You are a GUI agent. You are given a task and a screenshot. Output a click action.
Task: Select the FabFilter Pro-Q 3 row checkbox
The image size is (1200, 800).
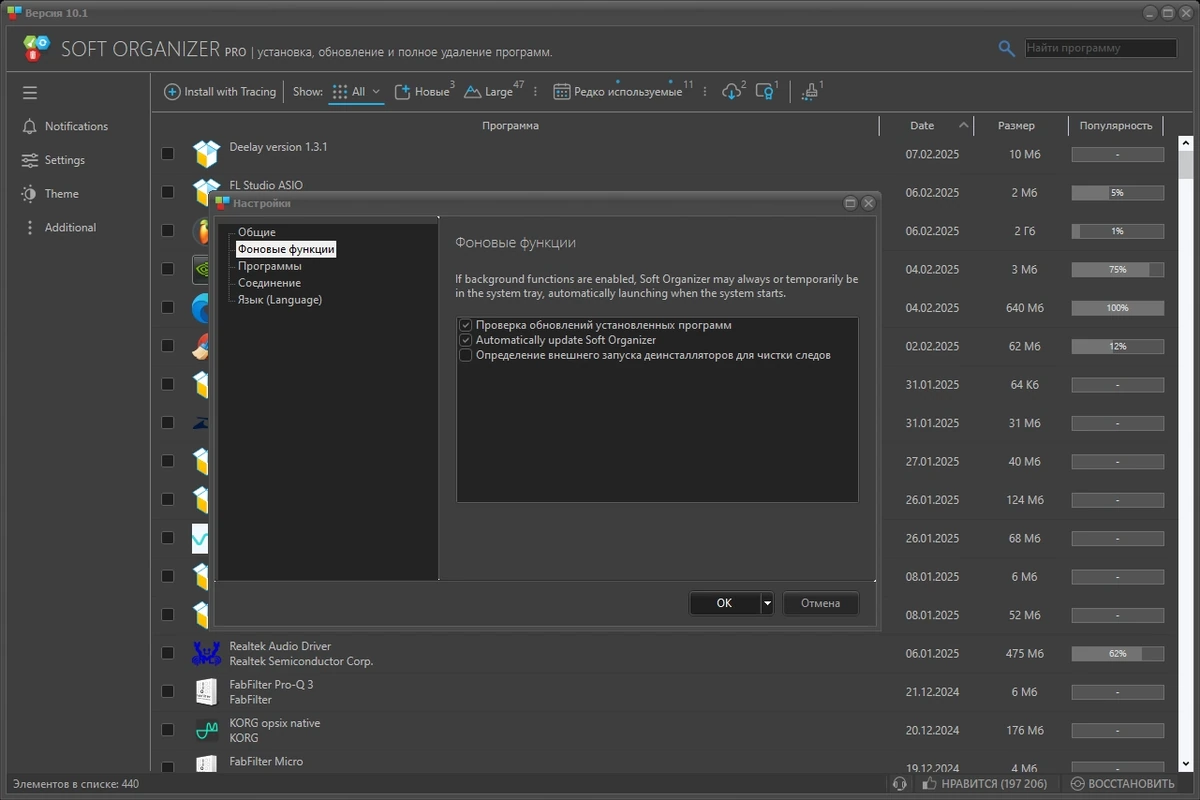tap(168, 691)
